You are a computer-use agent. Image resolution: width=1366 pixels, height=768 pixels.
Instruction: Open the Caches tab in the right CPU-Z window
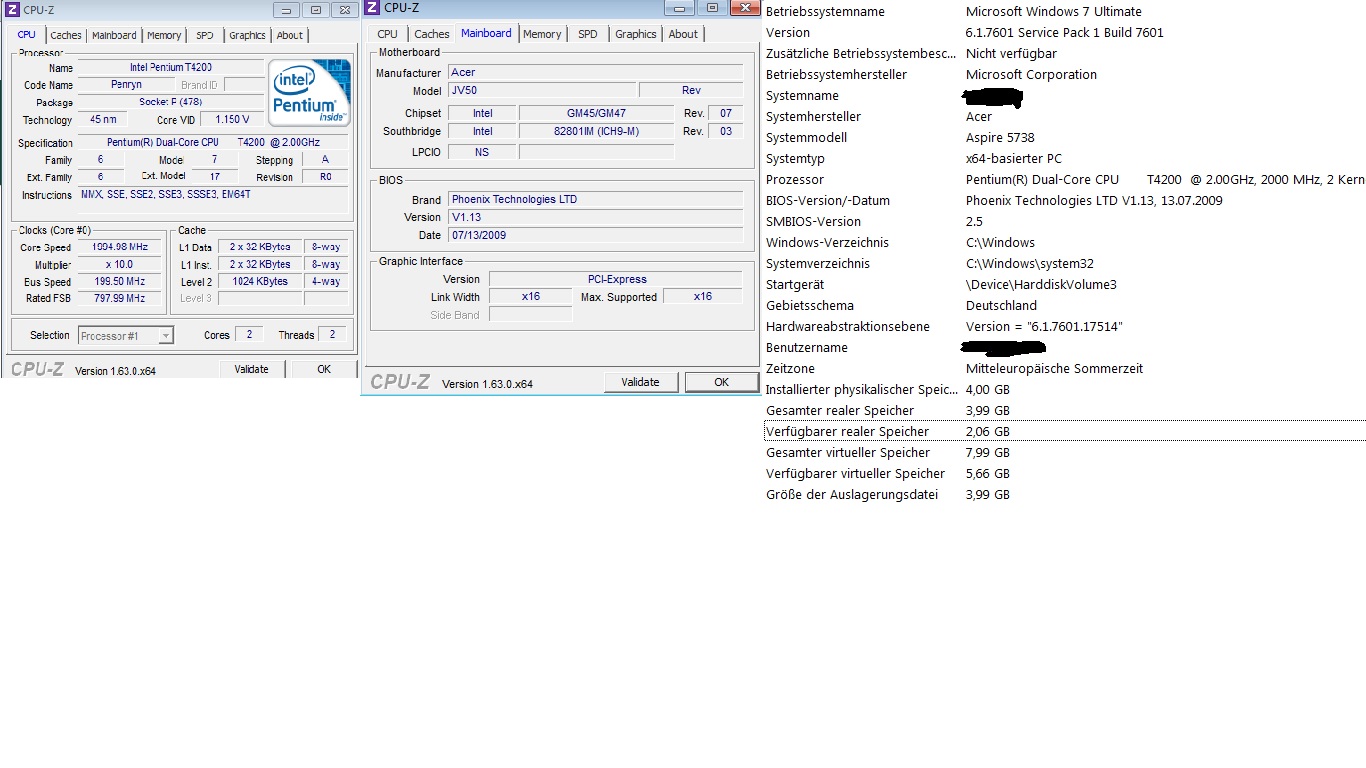(432, 34)
